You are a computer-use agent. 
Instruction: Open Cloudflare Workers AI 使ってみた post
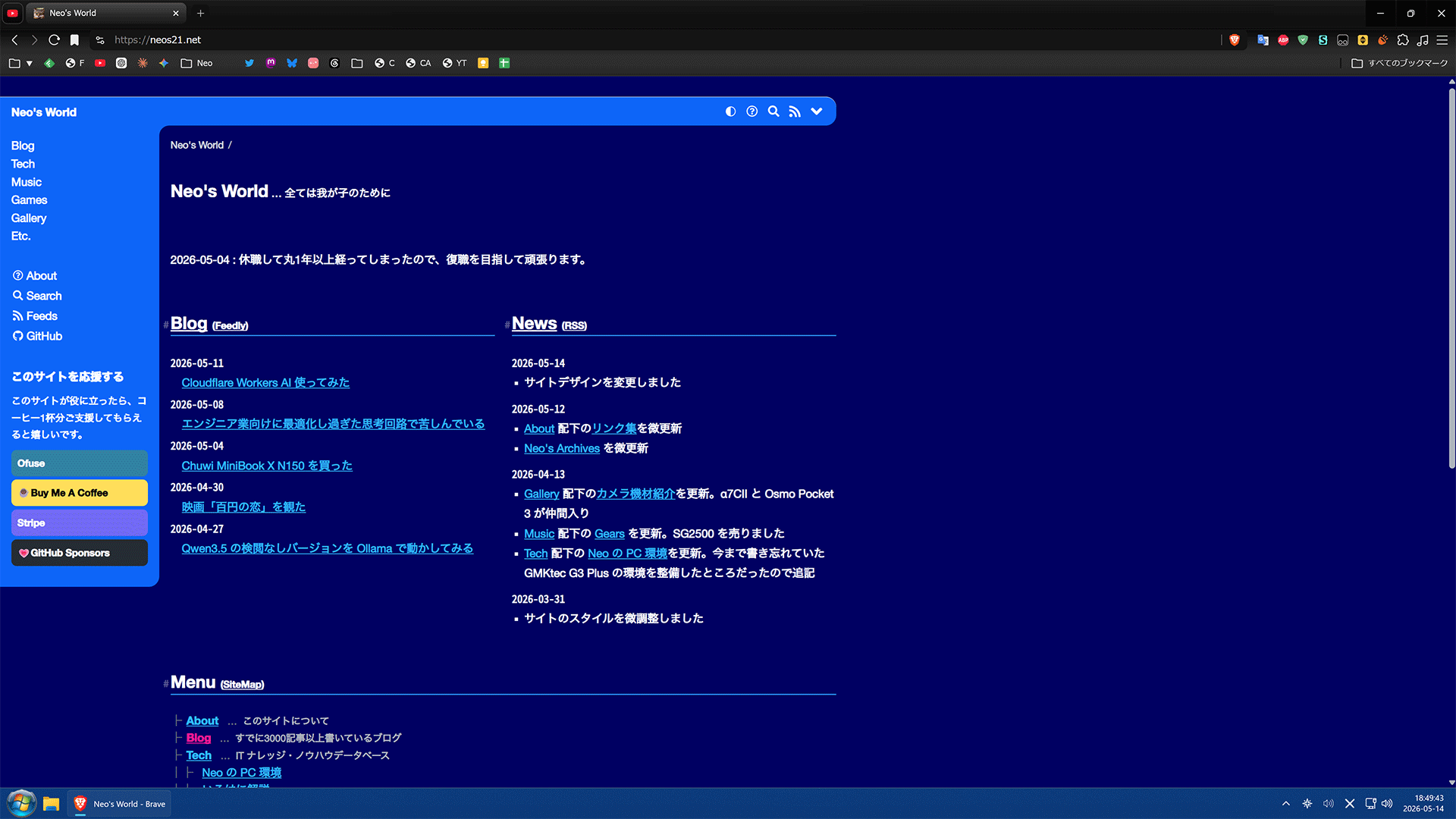[x=265, y=383]
